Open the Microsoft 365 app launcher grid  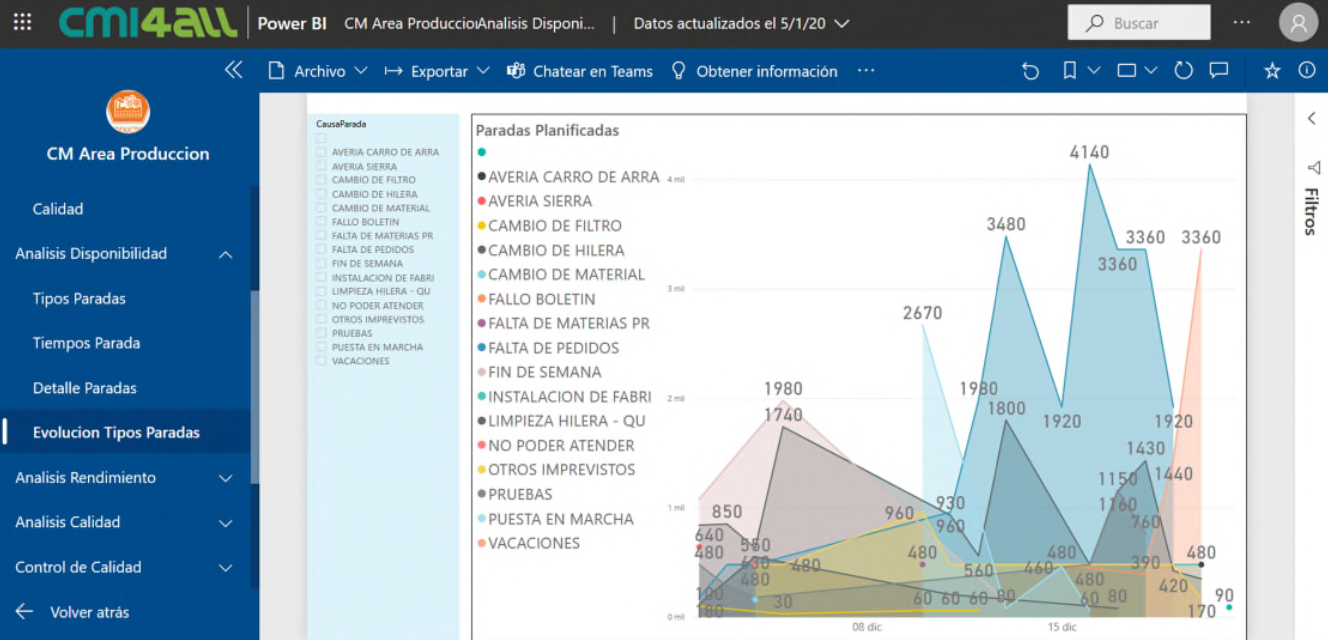click(x=22, y=22)
